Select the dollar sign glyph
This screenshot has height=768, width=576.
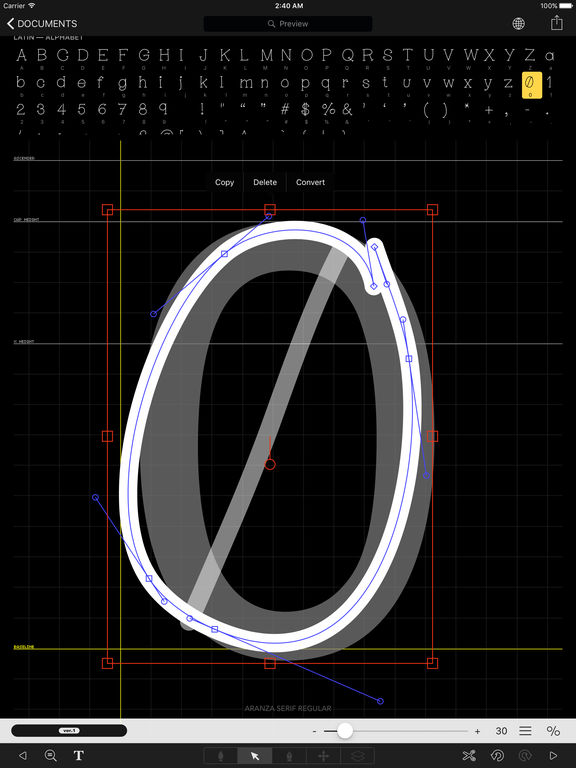(306, 109)
